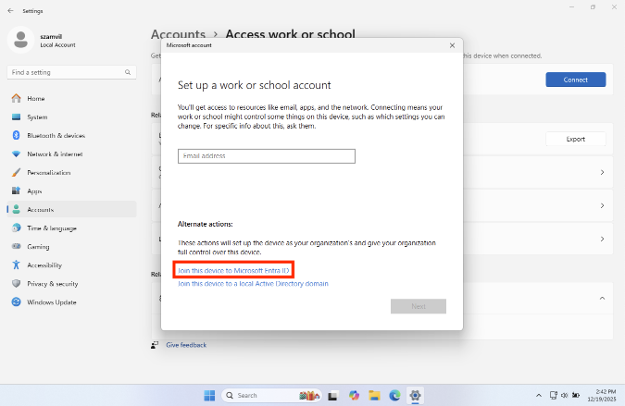Viewport: 625px width, 406px height.
Task: Click Join this device to Microsoft Entra ID
Action: (x=233, y=271)
